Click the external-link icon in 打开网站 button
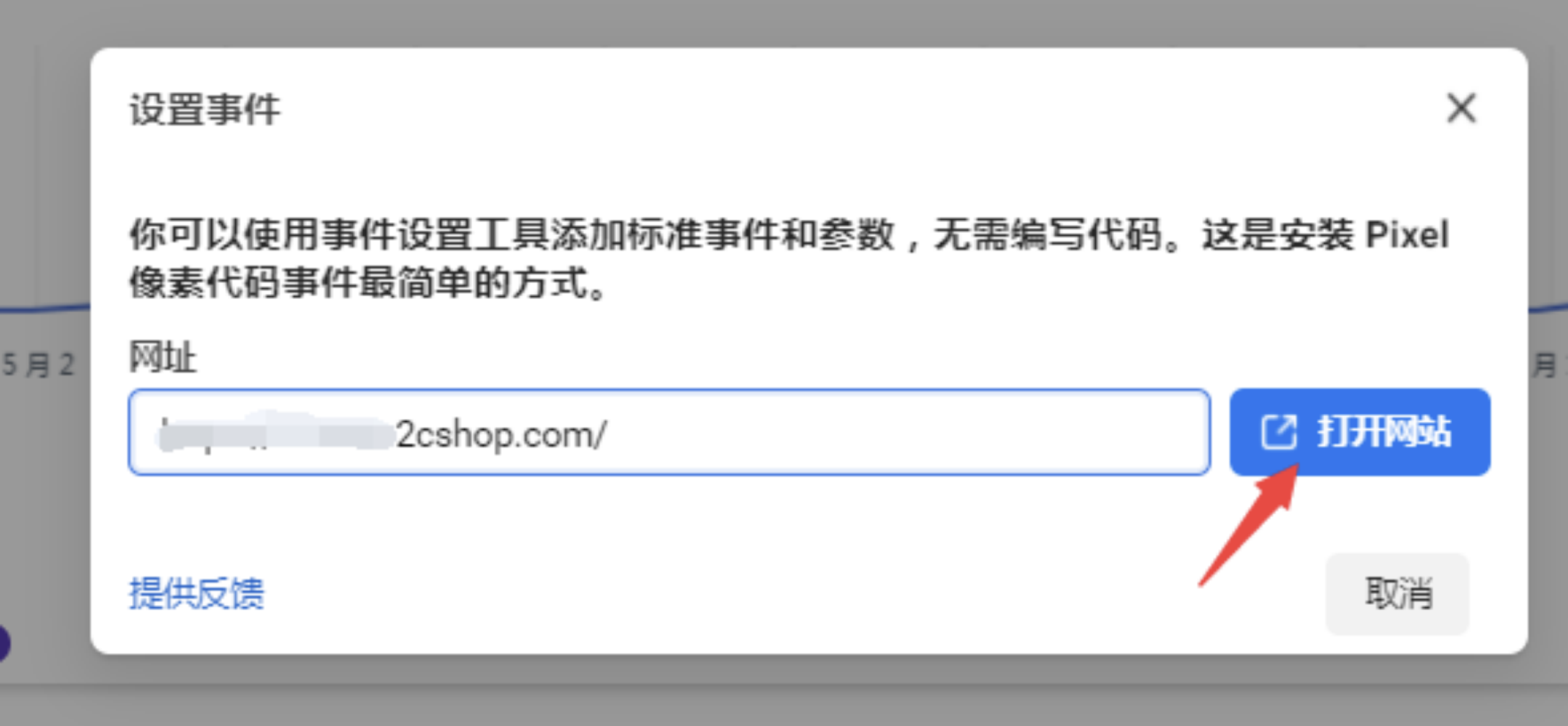 [x=1279, y=432]
